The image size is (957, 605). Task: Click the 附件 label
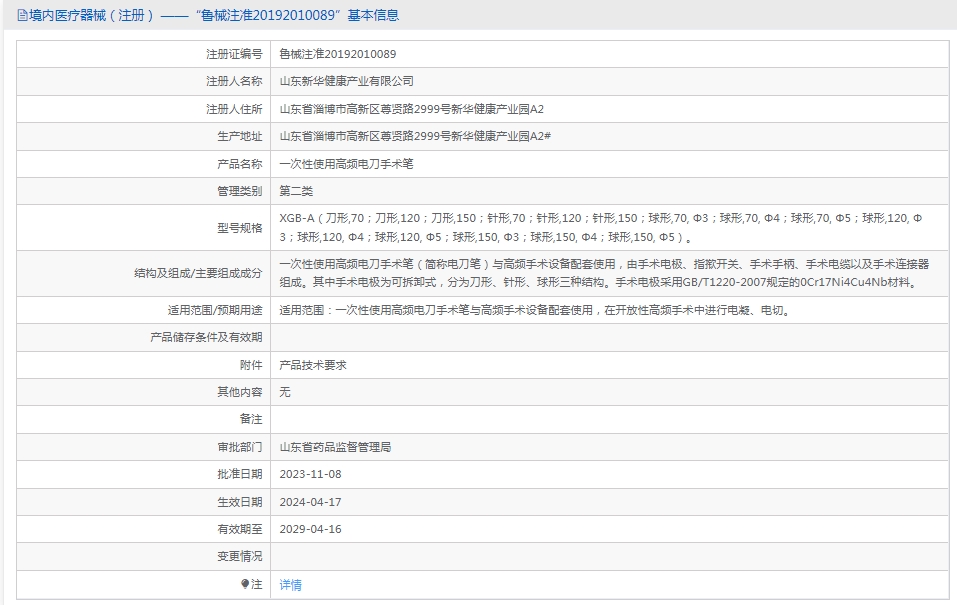tap(251, 365)
